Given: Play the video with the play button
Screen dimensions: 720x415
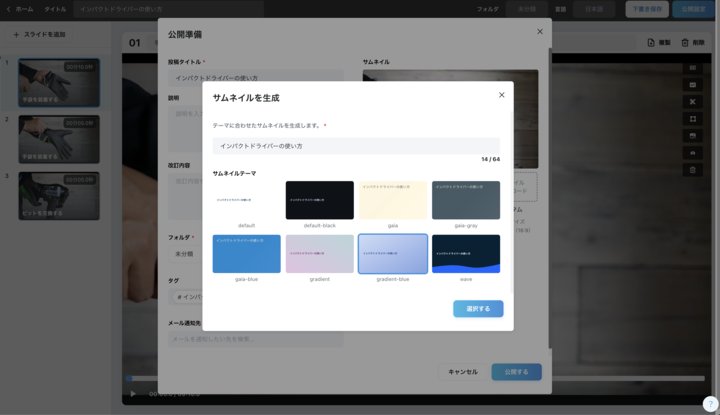Looking at the screenshot, I should tap(133, 394).
